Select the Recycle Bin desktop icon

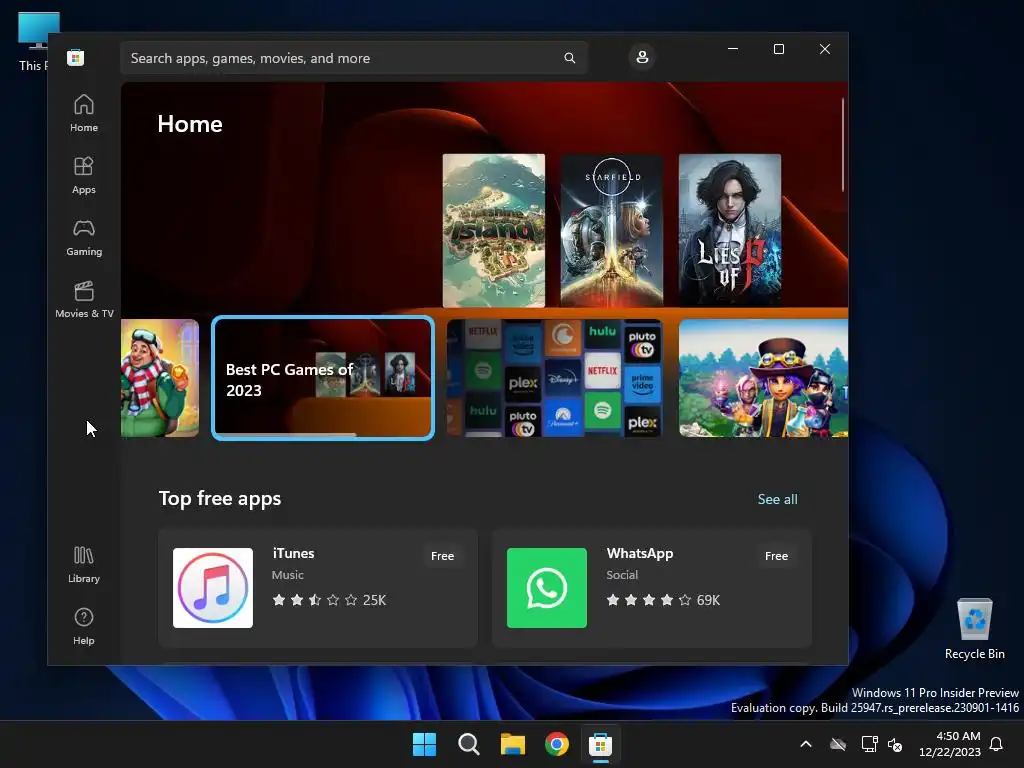tap(974, 629)
